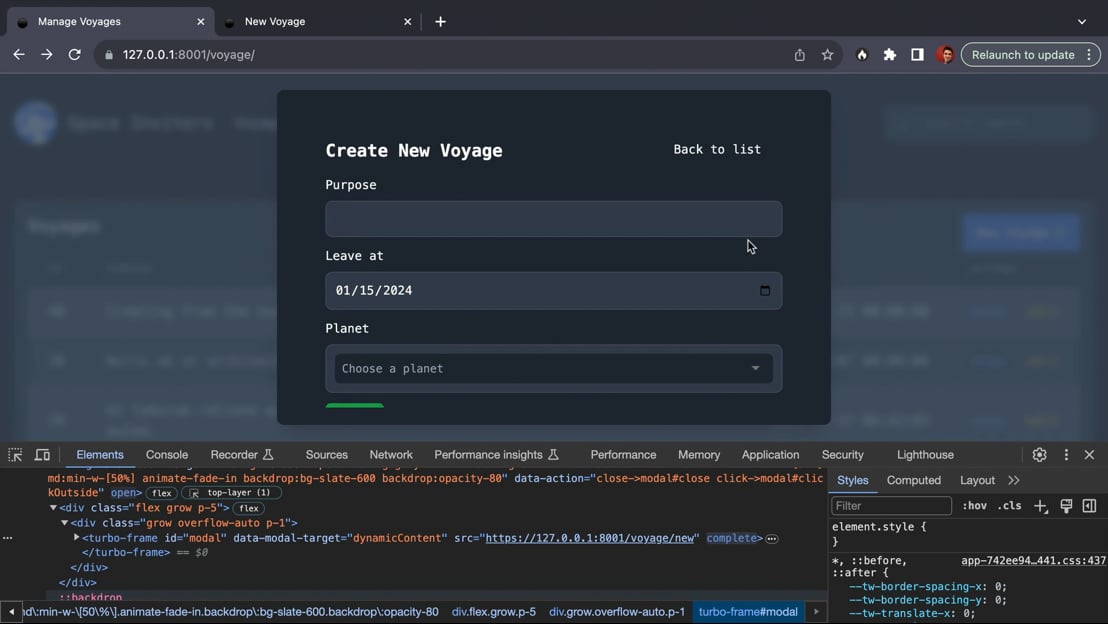This screenshot has width=1108, height=624.
Task: Collapse the div flex grow p-5 node
Action: (x=53, y=508)
